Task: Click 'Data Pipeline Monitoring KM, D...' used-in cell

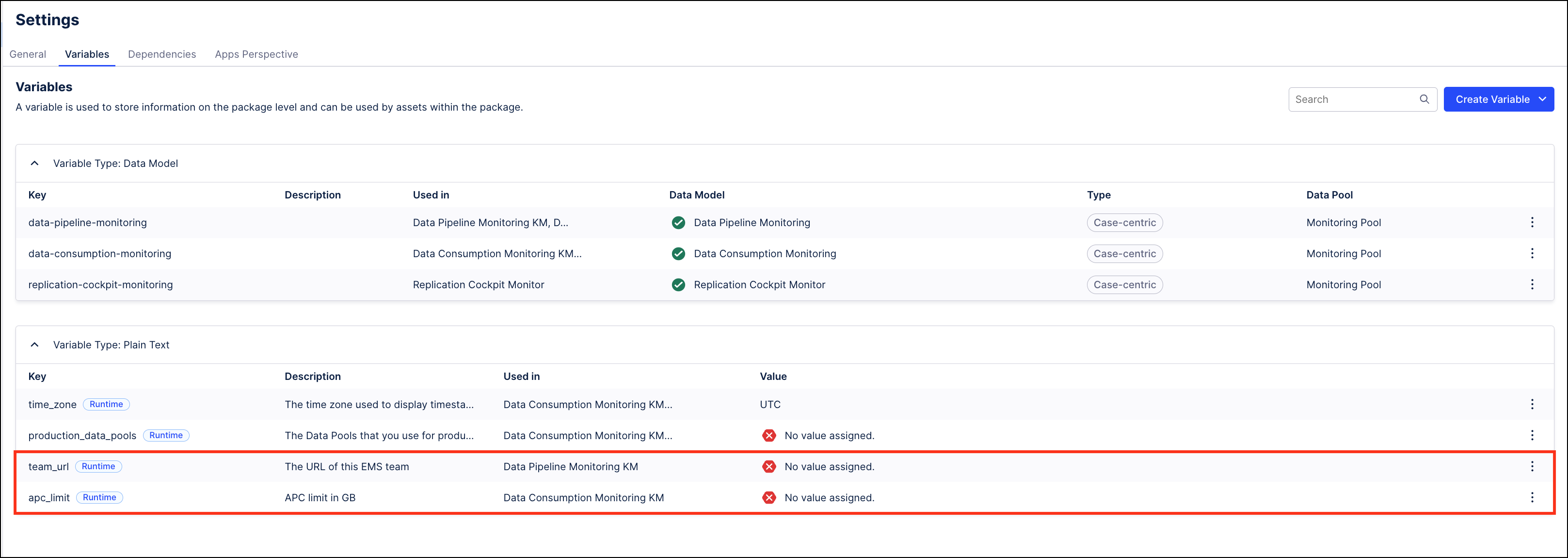Action: (491, 223)
